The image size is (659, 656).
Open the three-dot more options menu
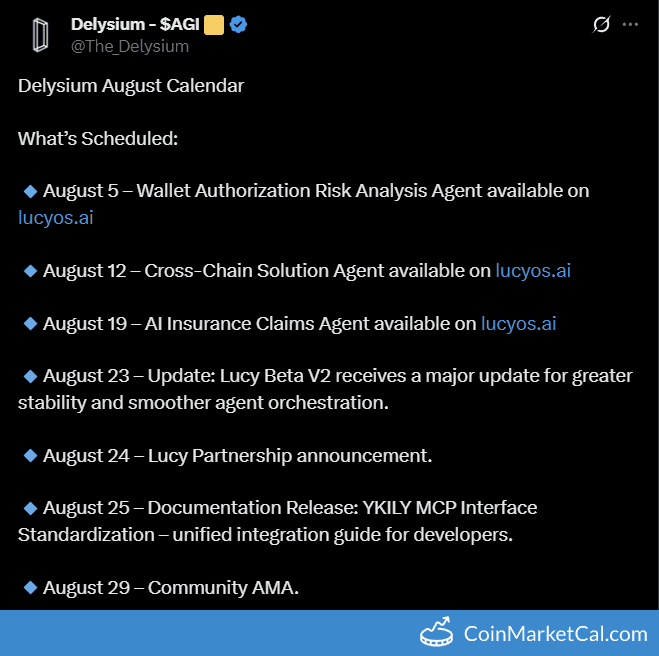(630, 25)
